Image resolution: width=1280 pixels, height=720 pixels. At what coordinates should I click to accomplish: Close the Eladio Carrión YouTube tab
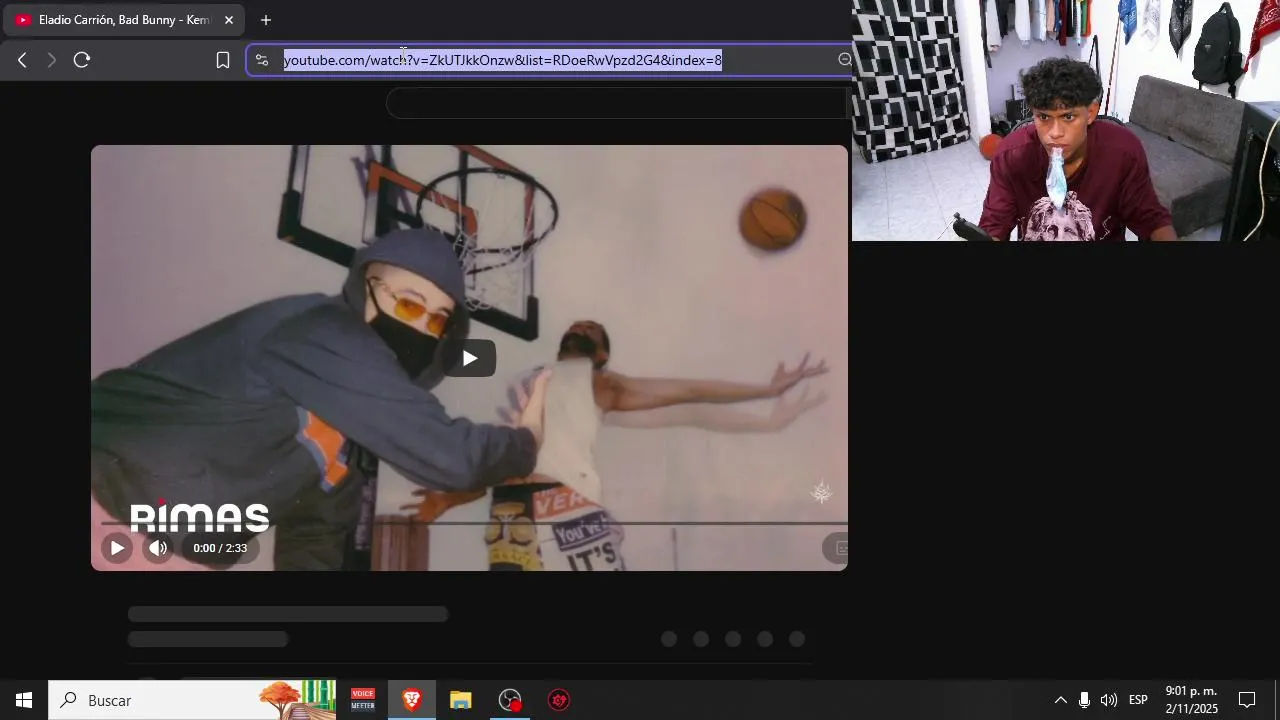(228, 20)
